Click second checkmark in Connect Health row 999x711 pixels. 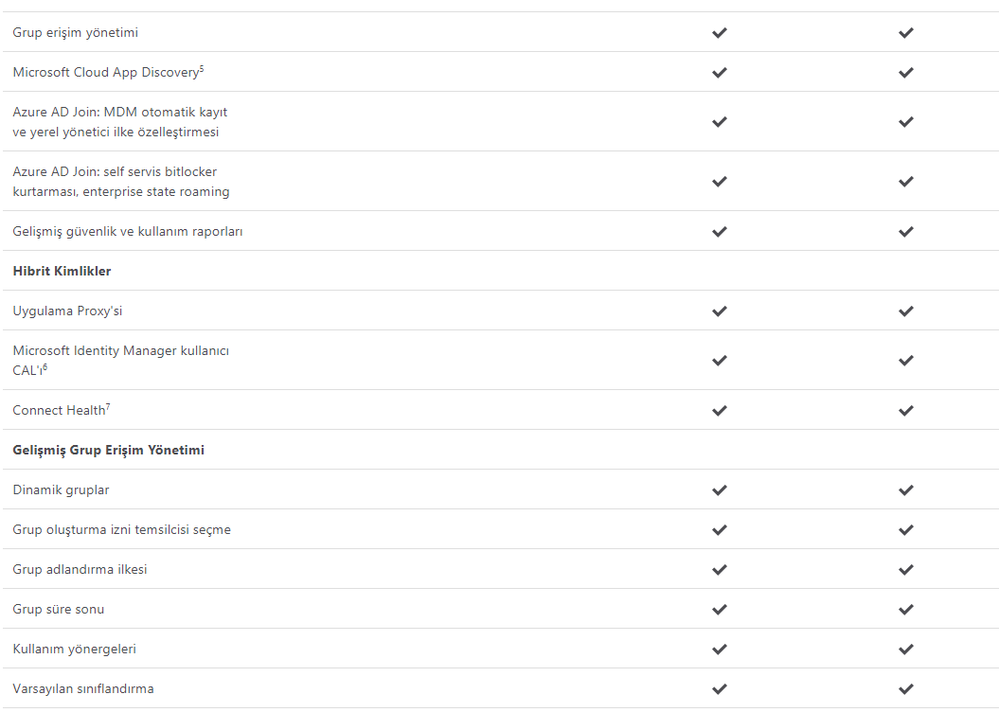coord(906,411)
